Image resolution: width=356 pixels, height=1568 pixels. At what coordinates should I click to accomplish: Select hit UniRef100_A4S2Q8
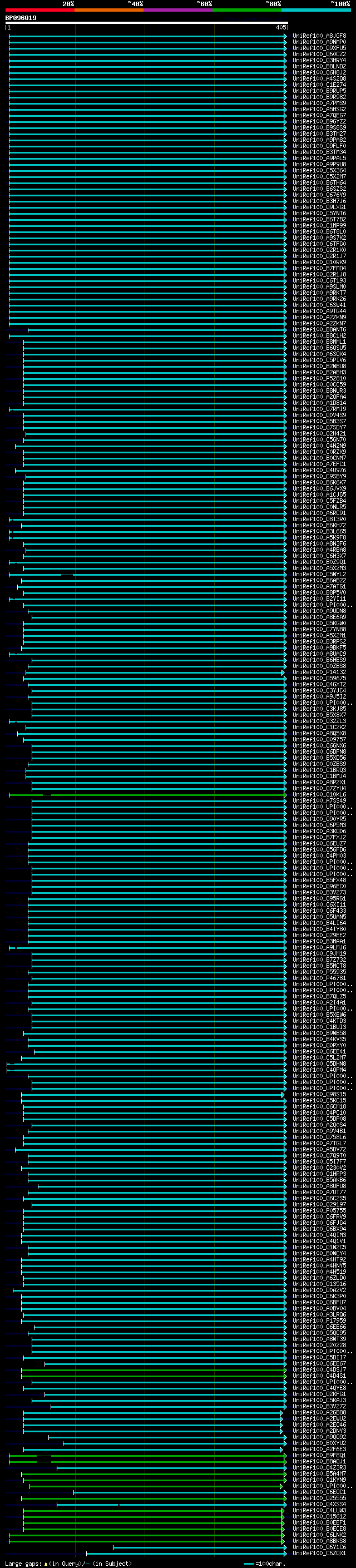click(319, 78)
